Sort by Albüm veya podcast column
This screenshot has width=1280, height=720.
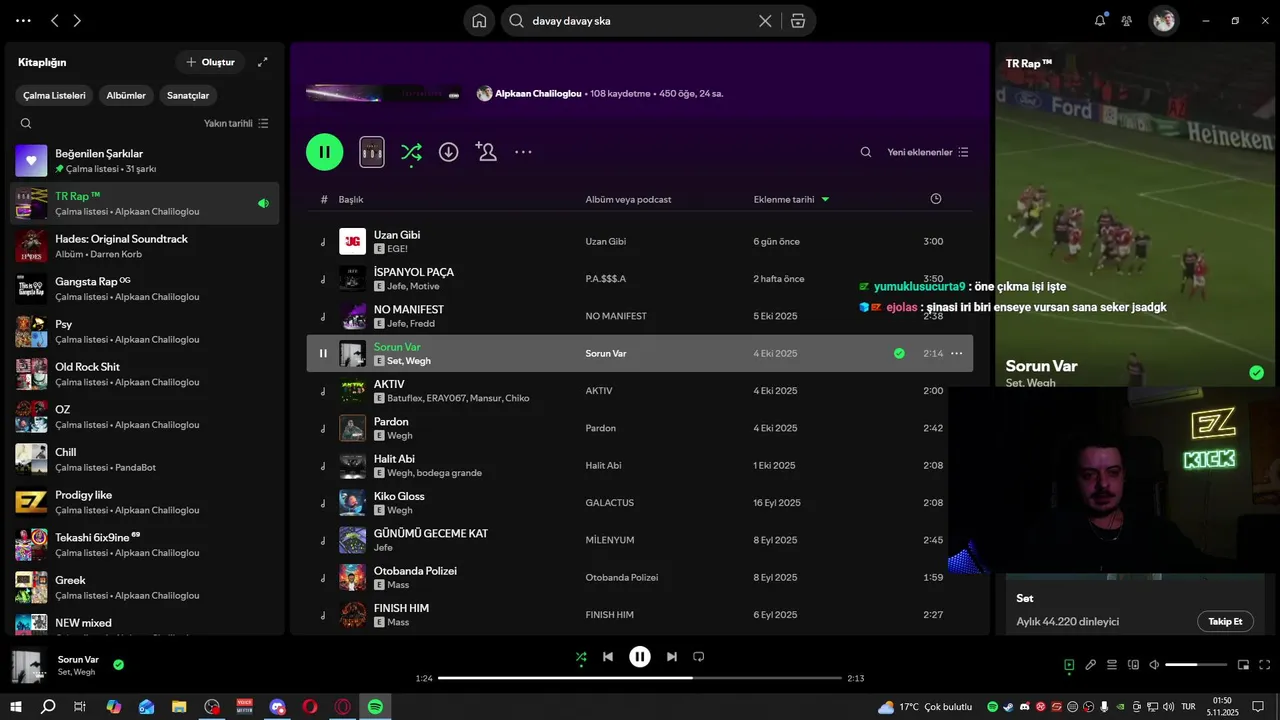pos(628,199)
